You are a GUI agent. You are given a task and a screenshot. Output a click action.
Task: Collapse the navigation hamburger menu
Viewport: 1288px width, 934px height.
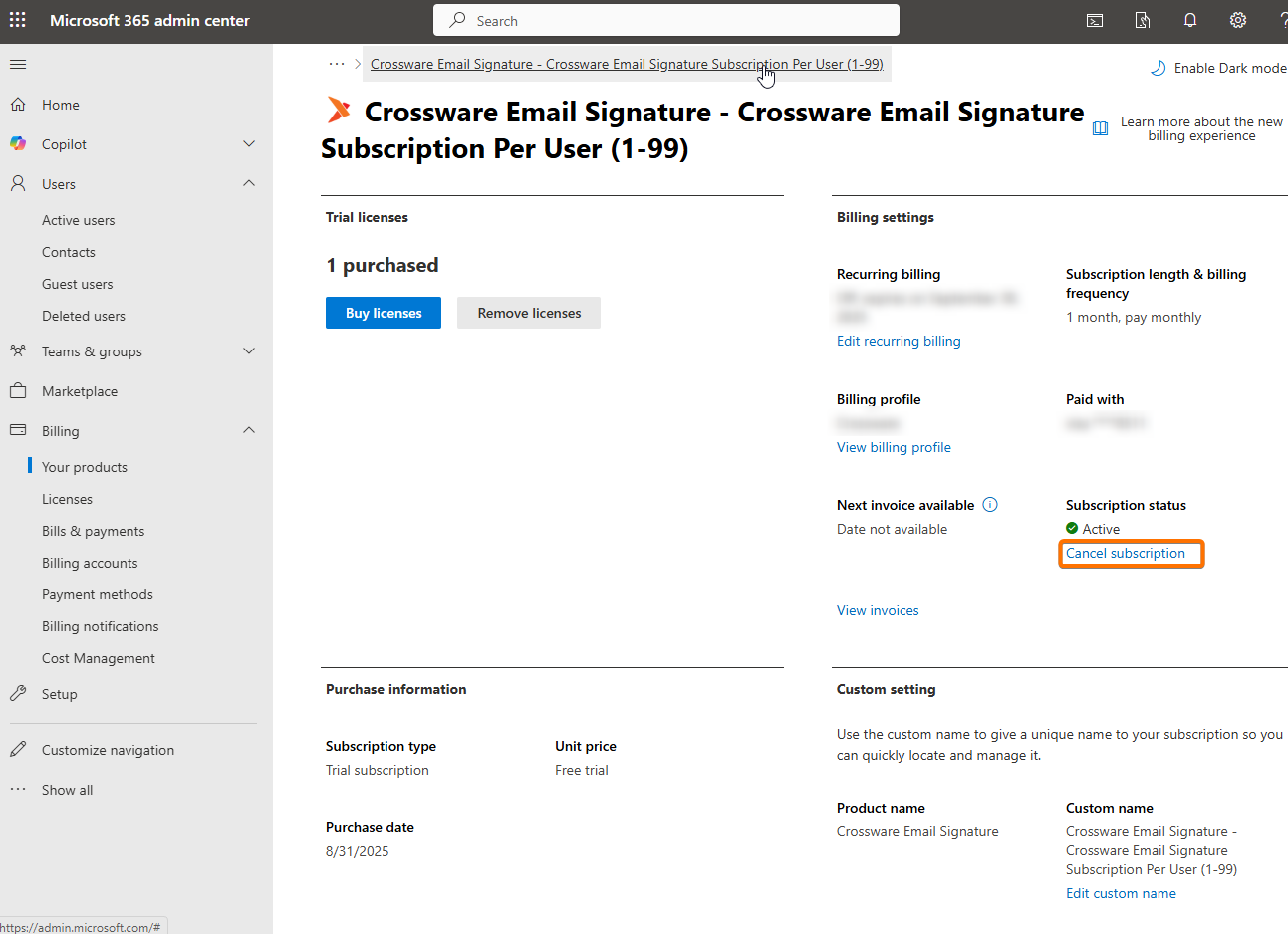(x=18, y=65)
